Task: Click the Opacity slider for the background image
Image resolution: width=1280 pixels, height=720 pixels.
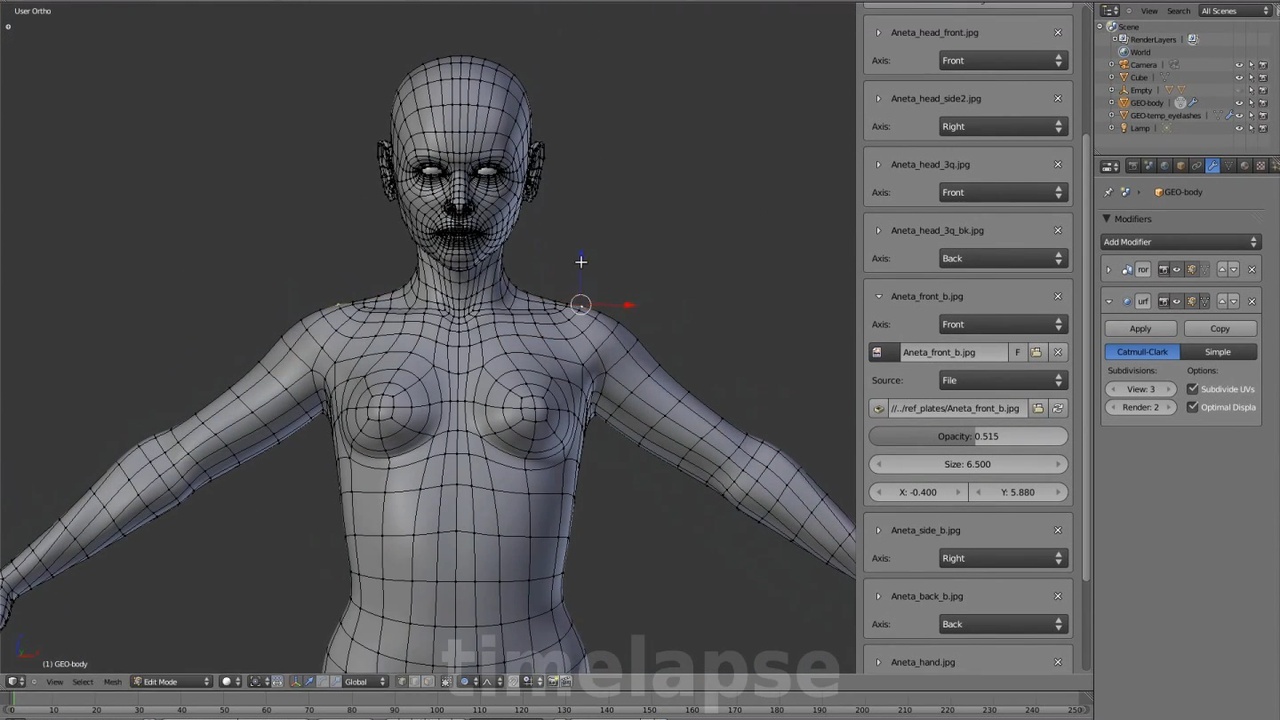Action: (967, 436)
